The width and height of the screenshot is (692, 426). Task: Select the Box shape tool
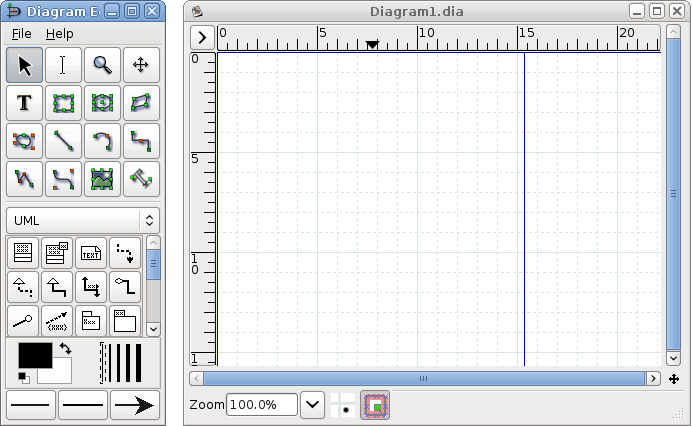pos(64,103)
